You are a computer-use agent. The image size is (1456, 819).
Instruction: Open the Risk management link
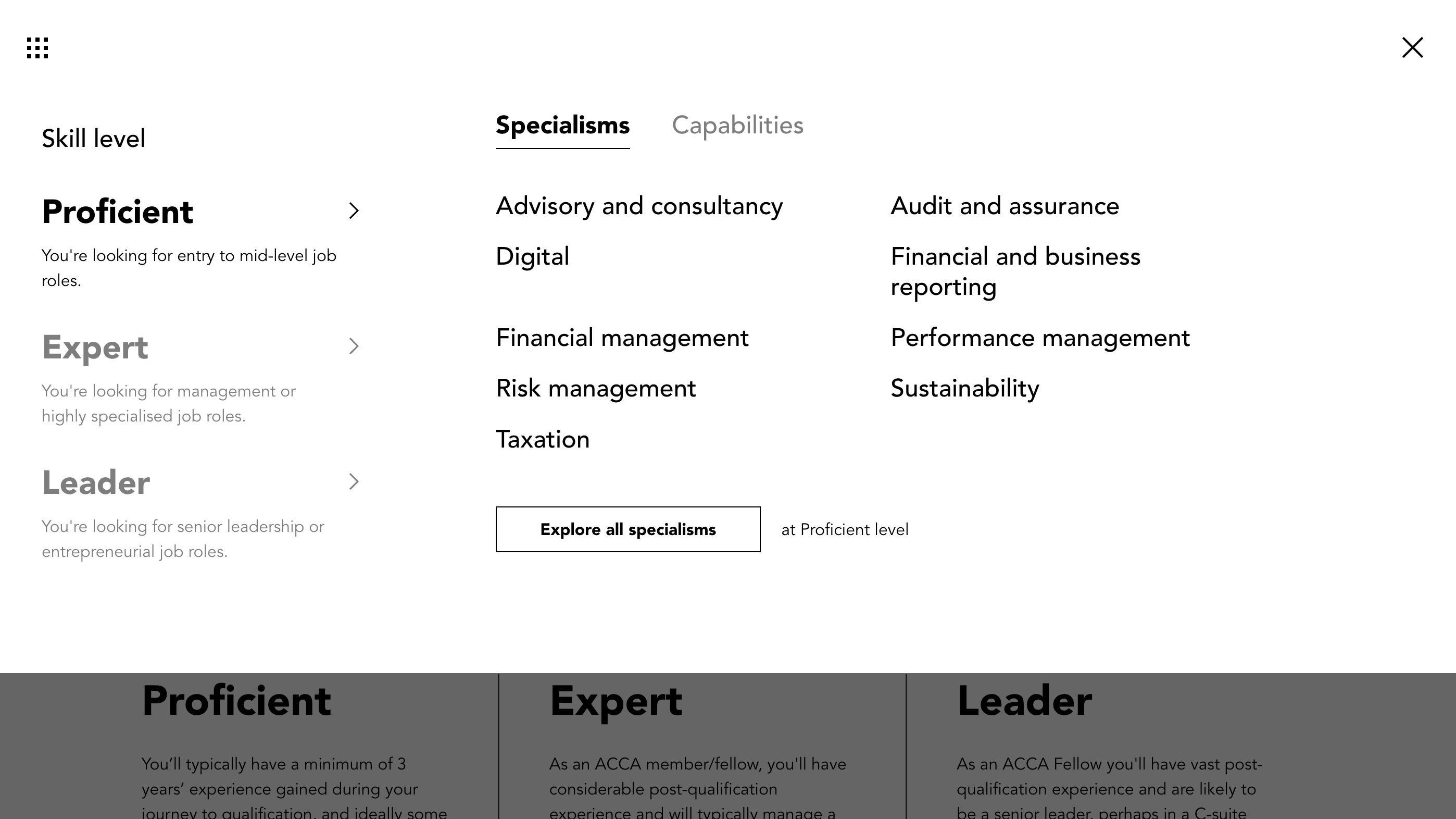pyautogui.click(x=595, y=389)
